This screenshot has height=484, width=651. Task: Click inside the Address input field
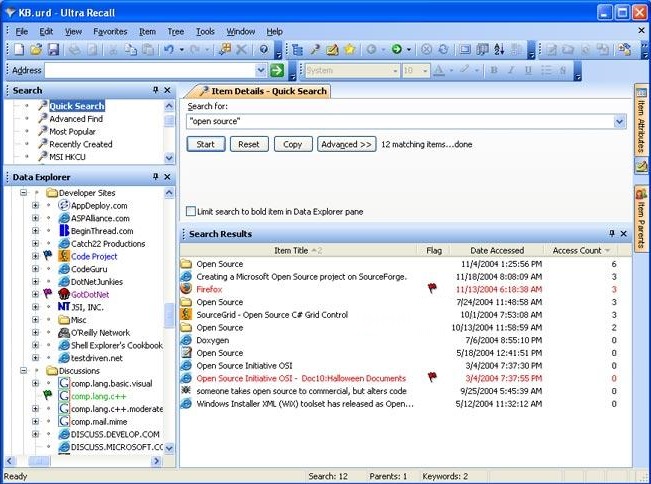point(151,70)
